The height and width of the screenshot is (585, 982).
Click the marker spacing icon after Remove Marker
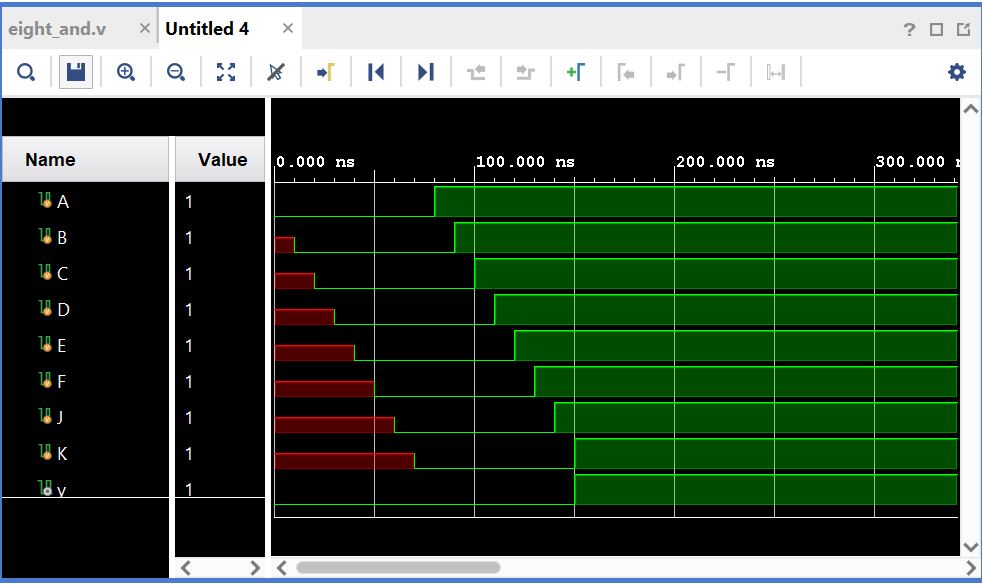(775, 73)
